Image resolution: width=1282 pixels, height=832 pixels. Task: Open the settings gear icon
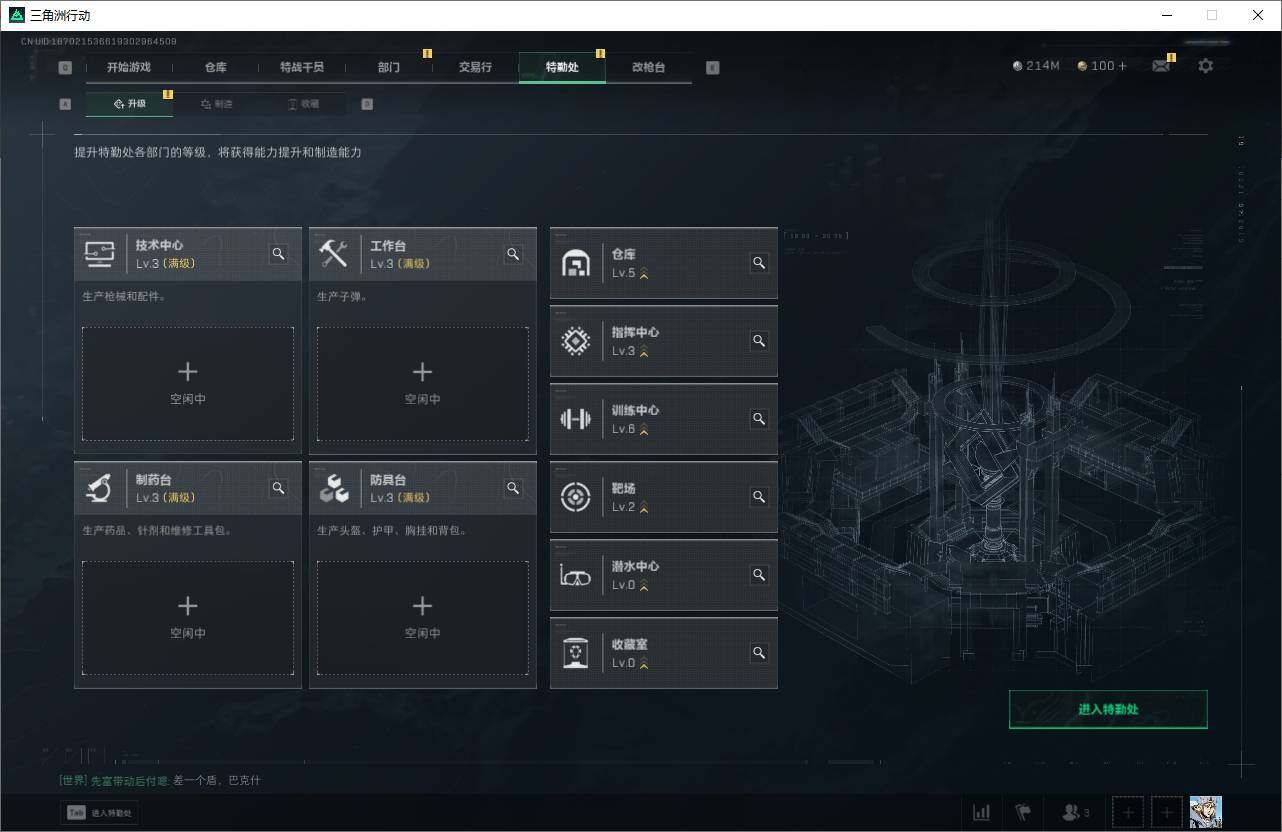pos(1206,66)
